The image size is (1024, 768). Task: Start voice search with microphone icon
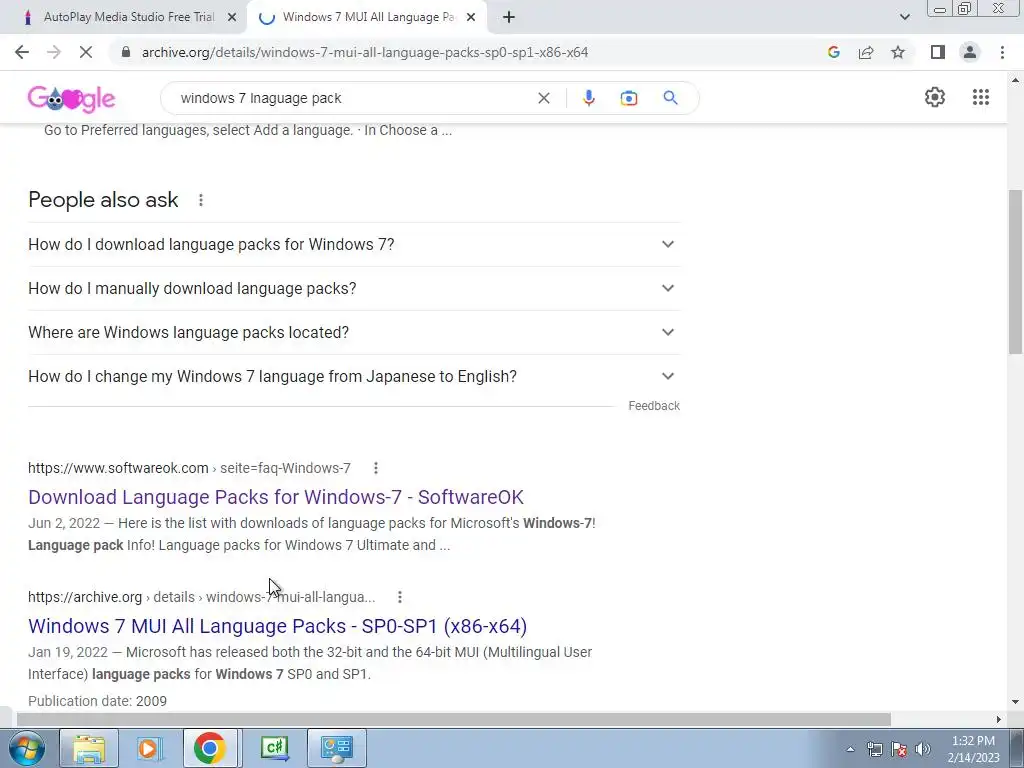click(x=588, y=98)
